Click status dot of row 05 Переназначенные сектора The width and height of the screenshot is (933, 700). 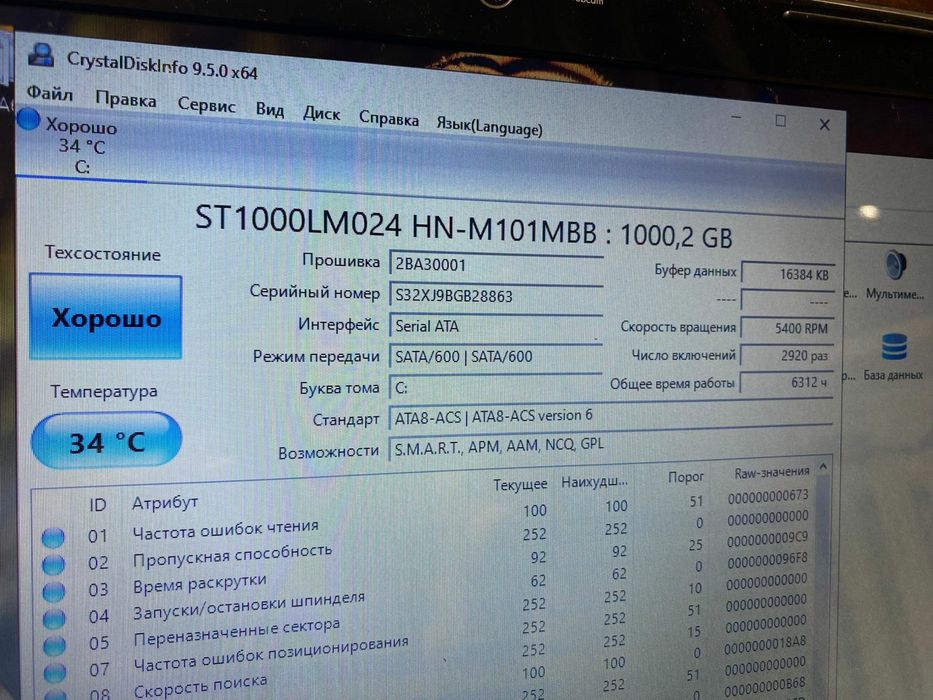coord(54,645)
